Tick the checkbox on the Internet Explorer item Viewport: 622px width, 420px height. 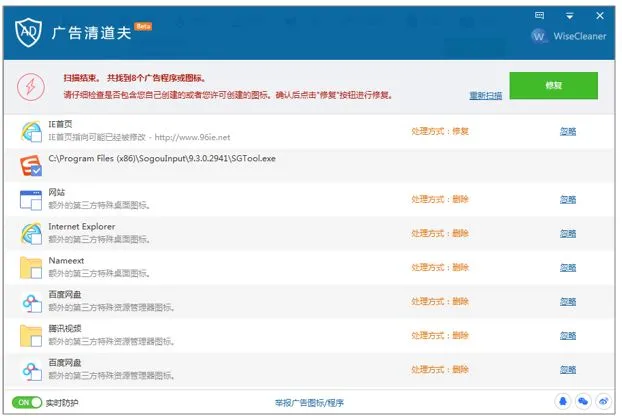[x=36, y=239]
